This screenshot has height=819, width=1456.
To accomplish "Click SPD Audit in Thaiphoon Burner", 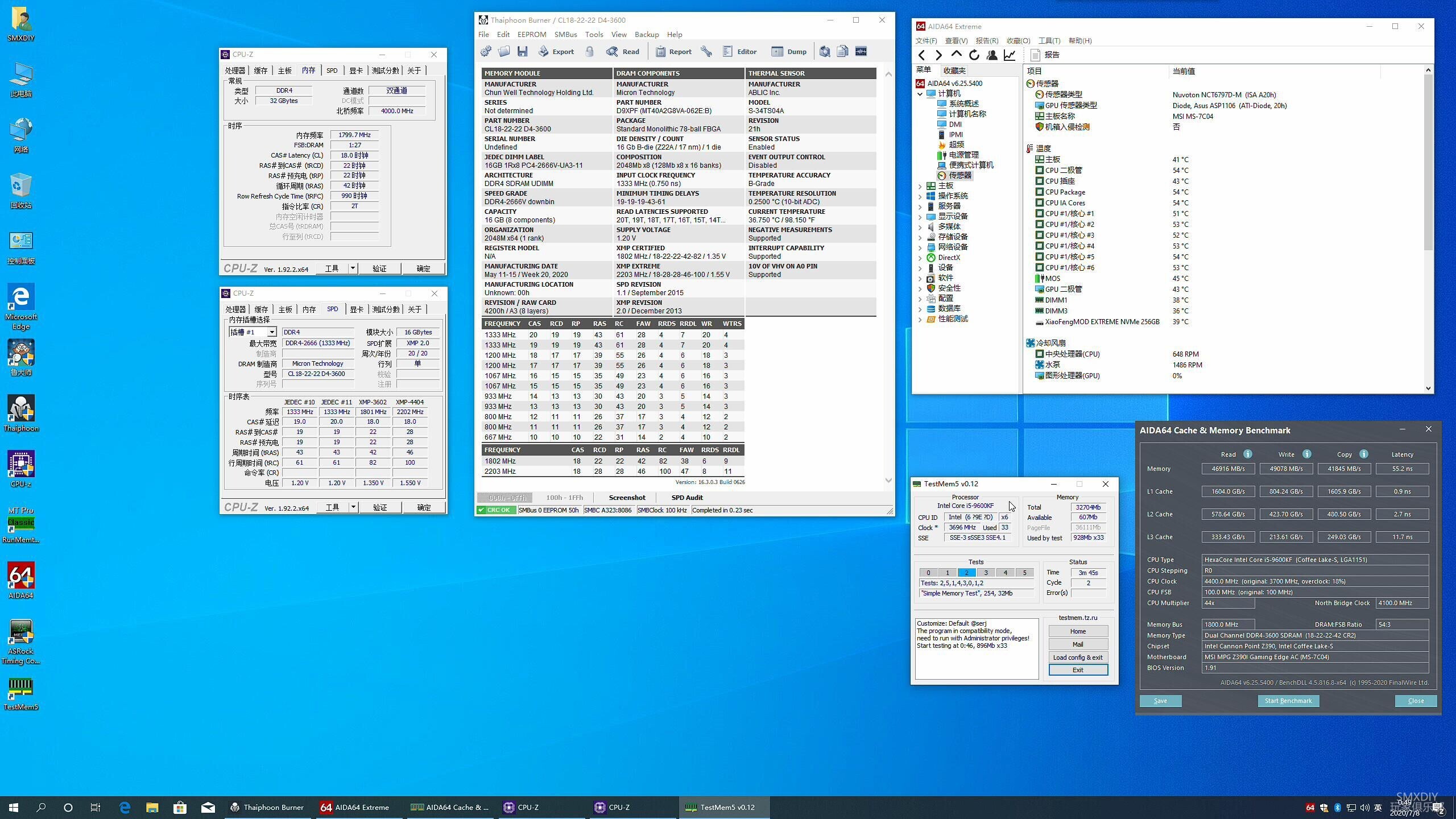I will tap(687, 498).
